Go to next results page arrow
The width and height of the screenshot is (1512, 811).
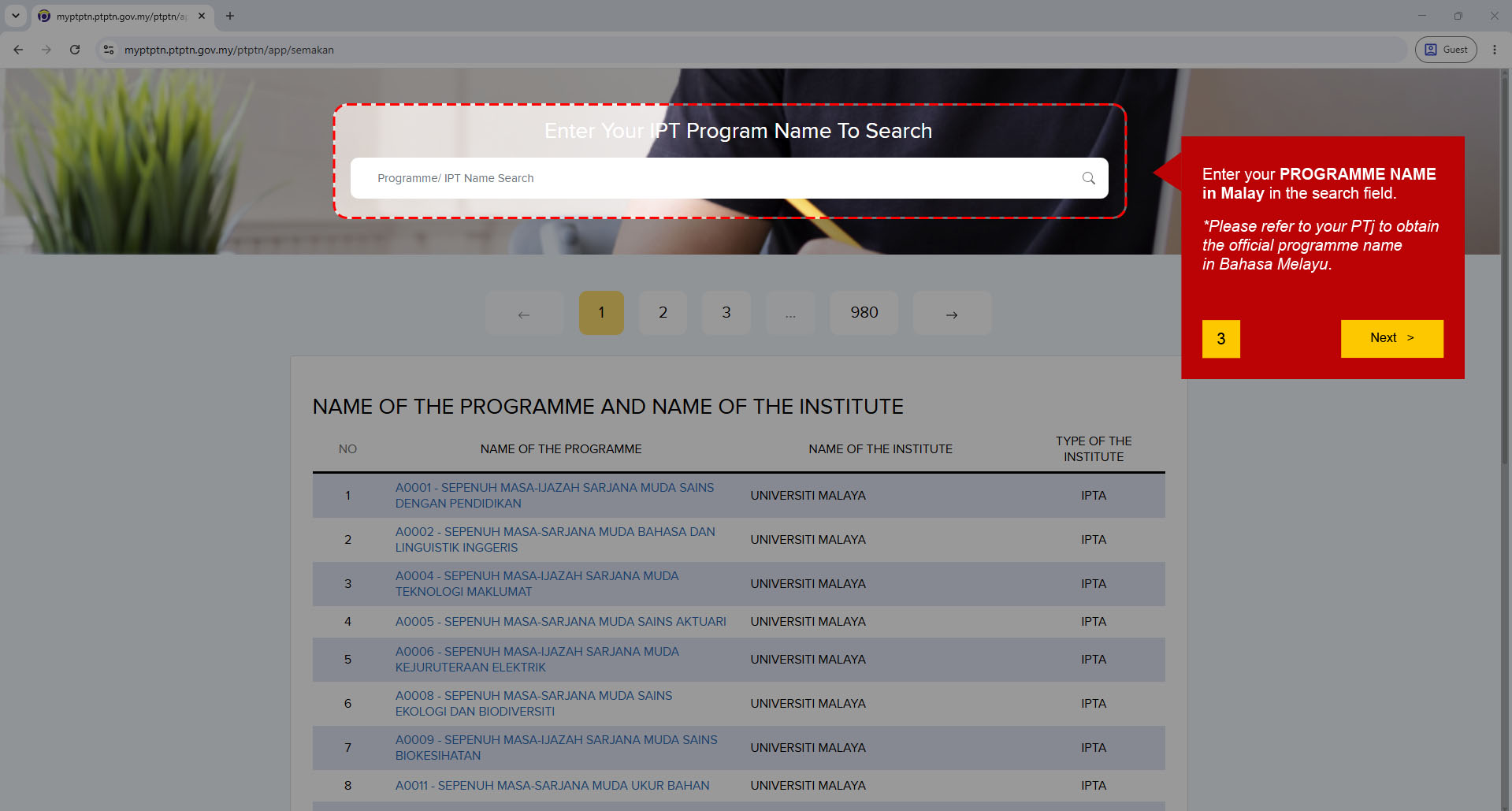[x=952, y=313]
